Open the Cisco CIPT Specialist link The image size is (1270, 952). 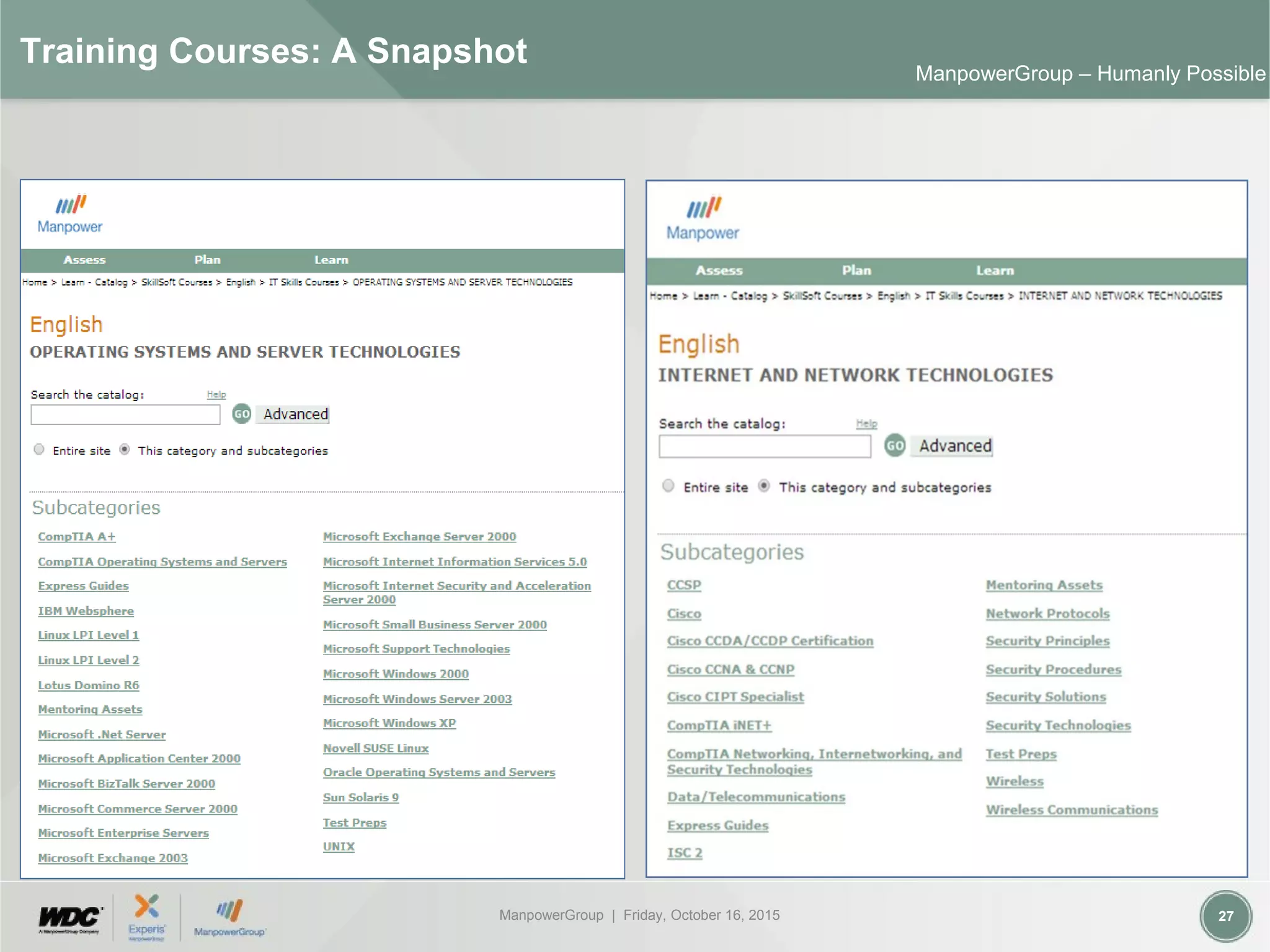point(735,697)
